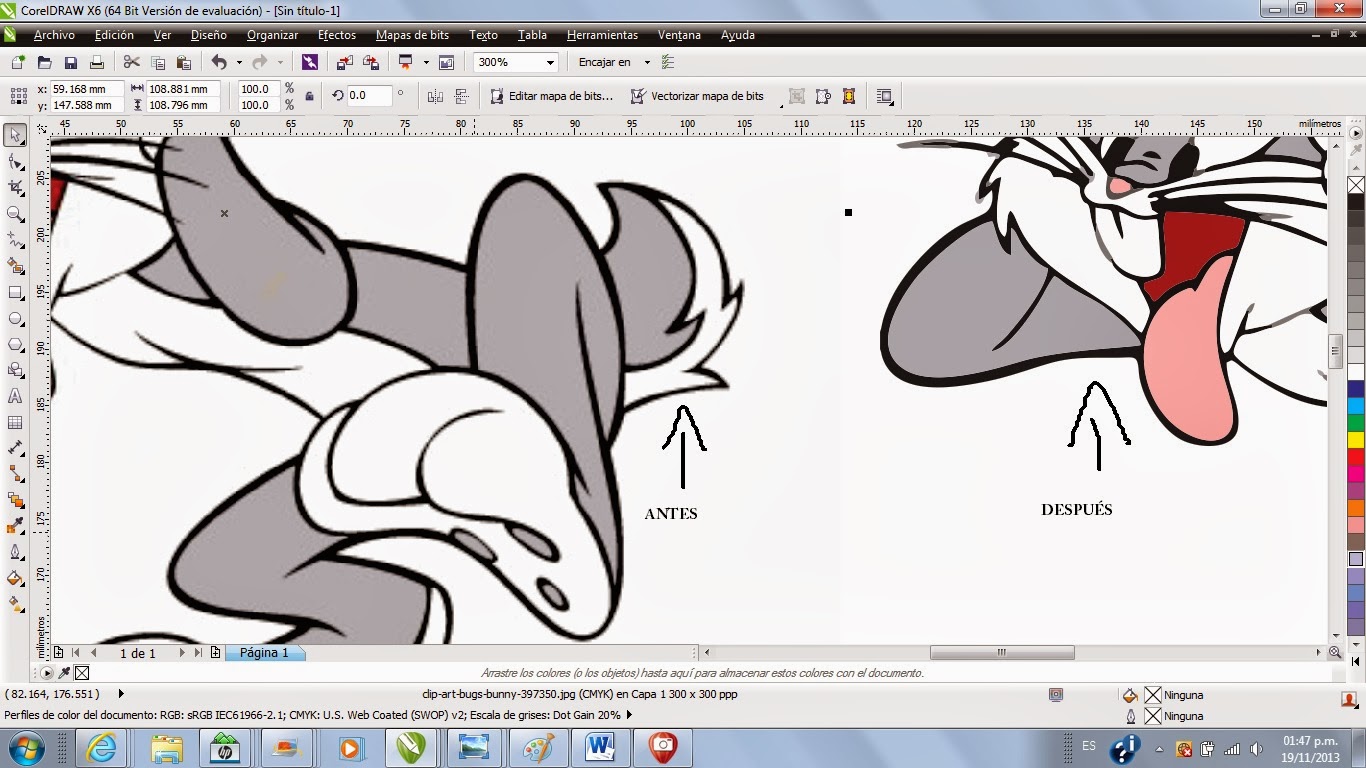Open the Ventana menu
The image size is (1366, 768).
[679, 35]
